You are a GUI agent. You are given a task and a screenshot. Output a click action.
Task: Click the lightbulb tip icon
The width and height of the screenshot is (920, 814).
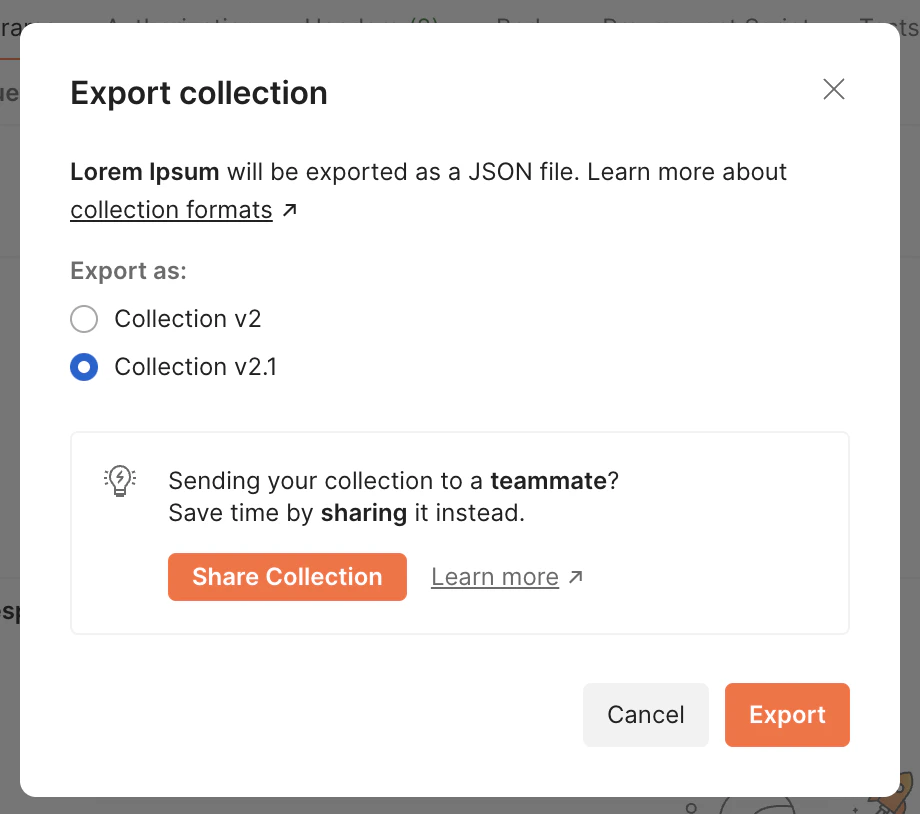click(x=120, y=480)
